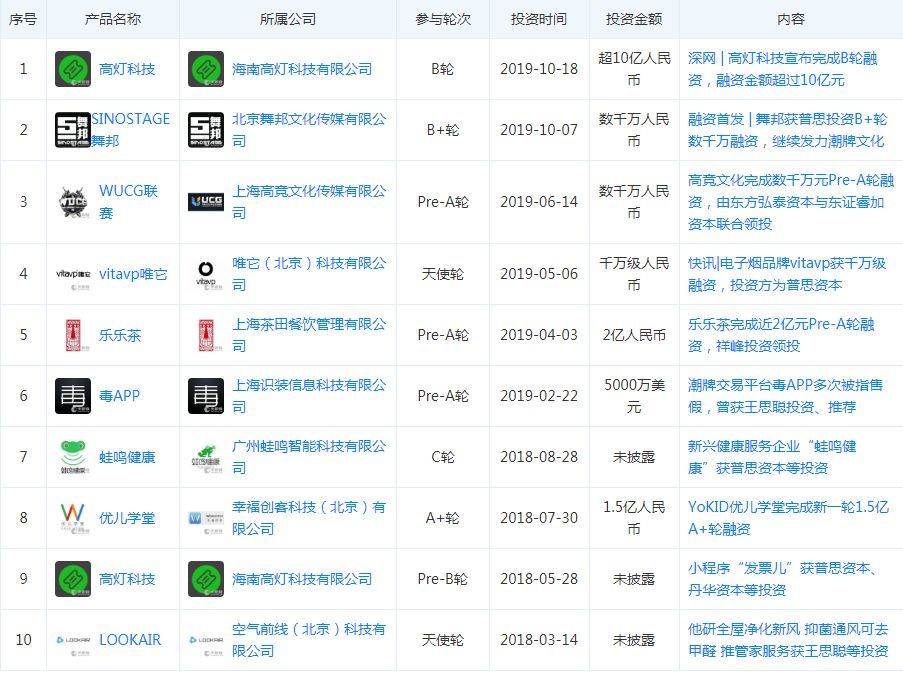
Task: Click the 千万级人民币 amount cell
Action: (x=634, y=274)
